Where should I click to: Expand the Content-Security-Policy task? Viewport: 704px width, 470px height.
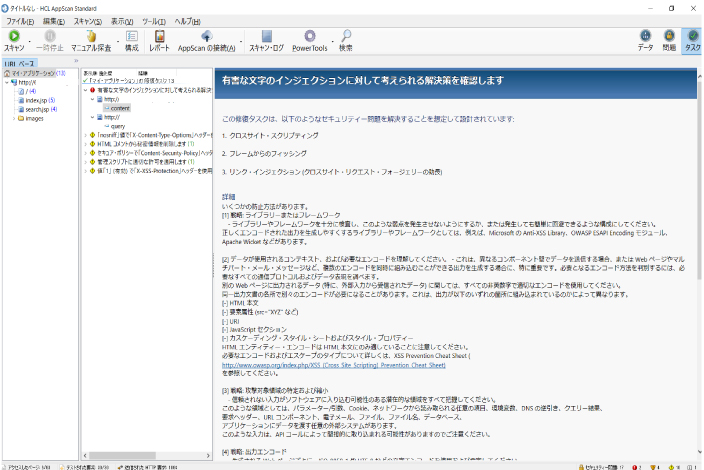click(86, 153)
